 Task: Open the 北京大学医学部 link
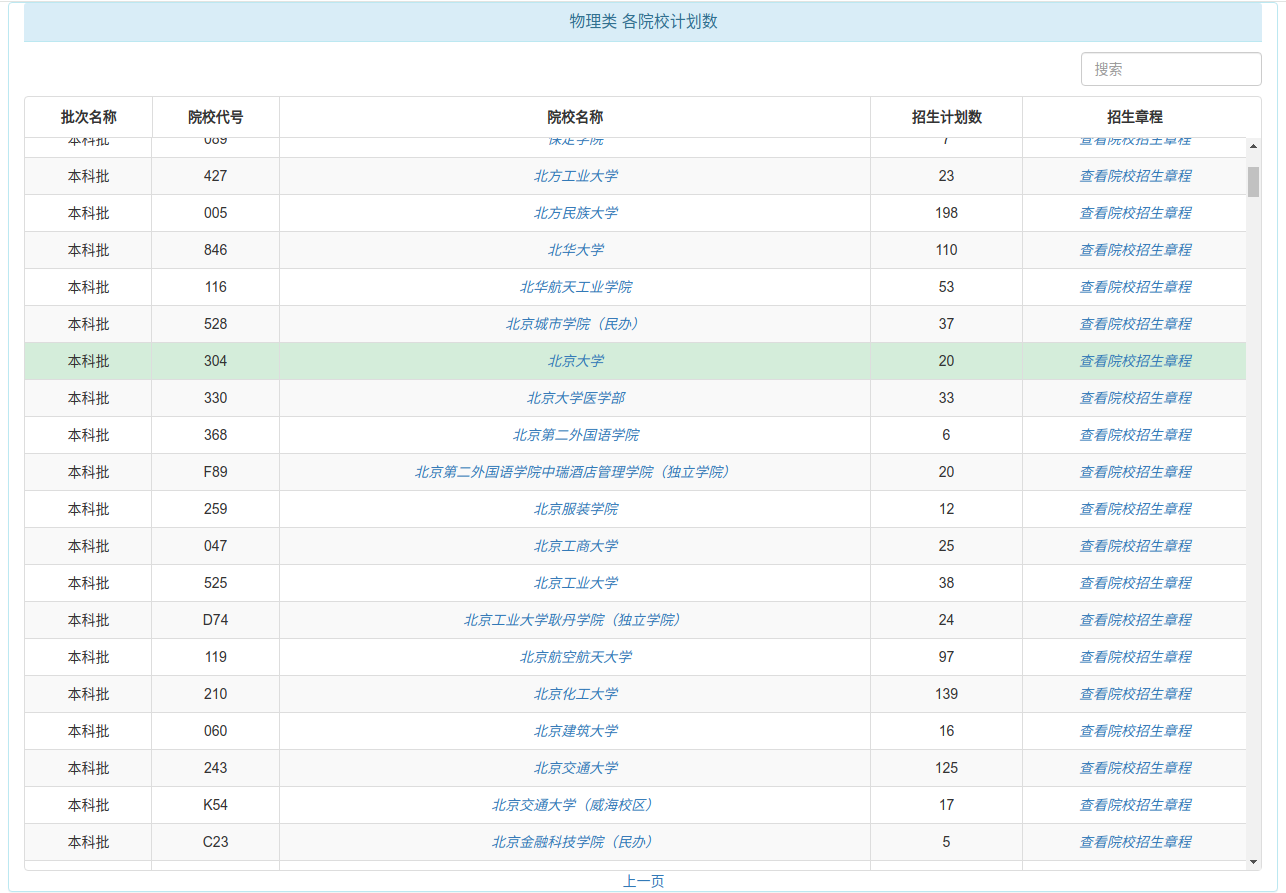[x=575, y=398]
